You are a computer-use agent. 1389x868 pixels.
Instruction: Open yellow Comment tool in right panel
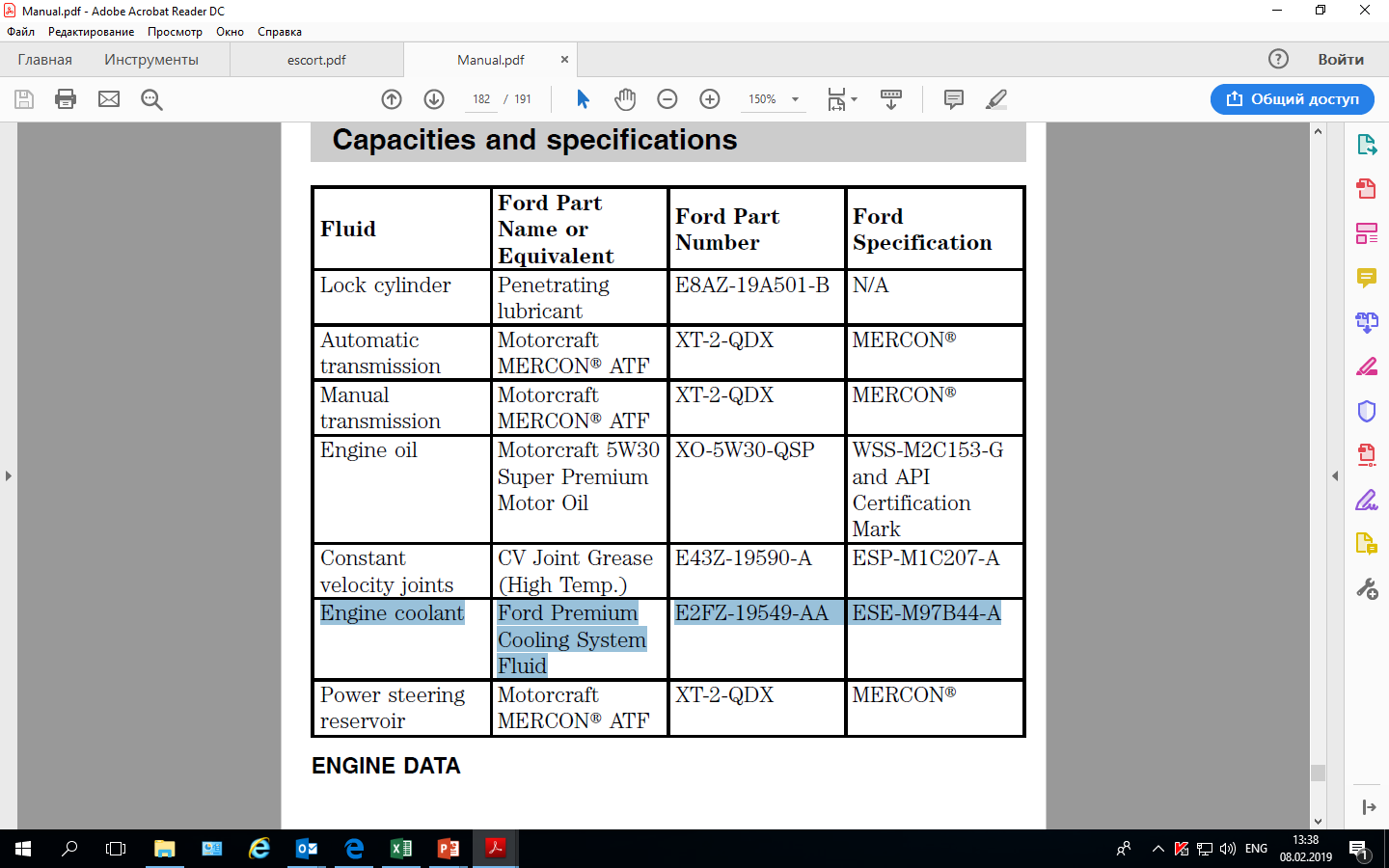tap(1367, 278)
